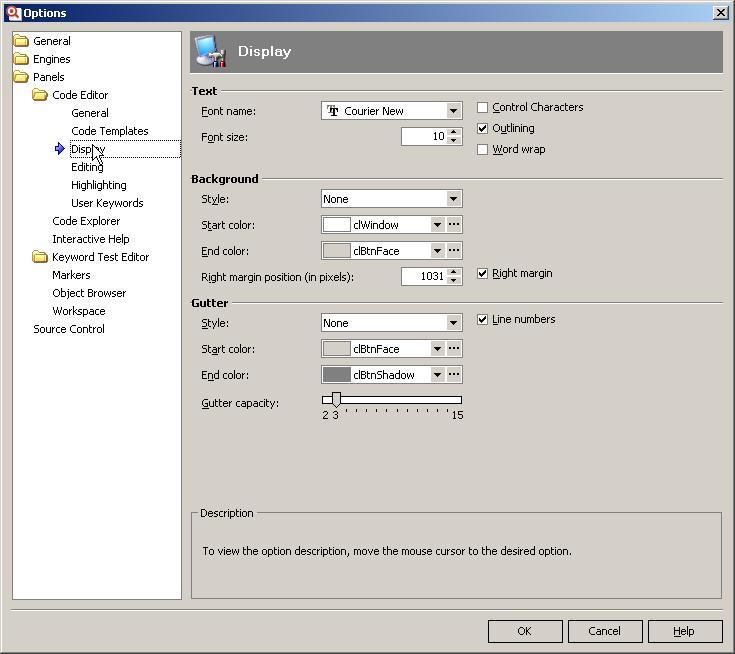Click the Panels folder icon
735x654 pixels.
click(21, 77)
